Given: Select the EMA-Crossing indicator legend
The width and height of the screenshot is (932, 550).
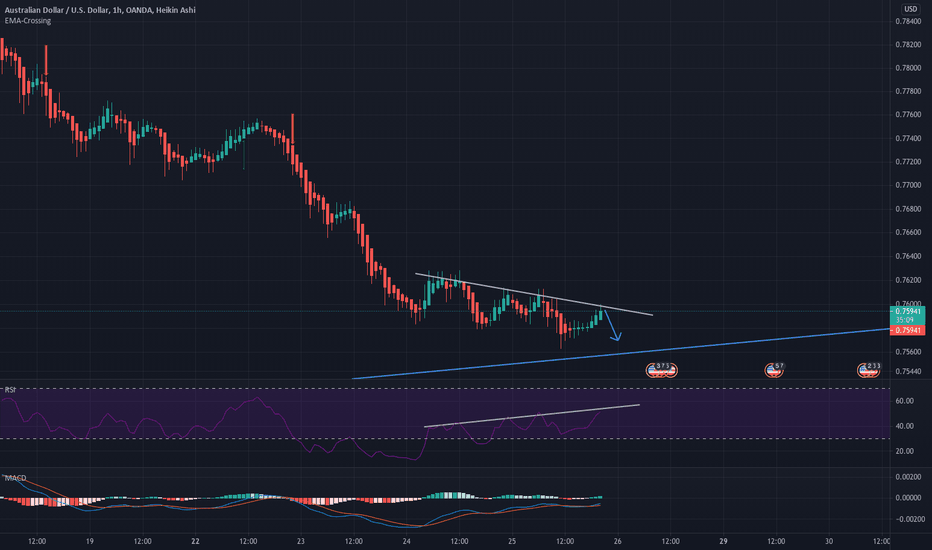Looking at the screenshot, I should click(28, 21).
